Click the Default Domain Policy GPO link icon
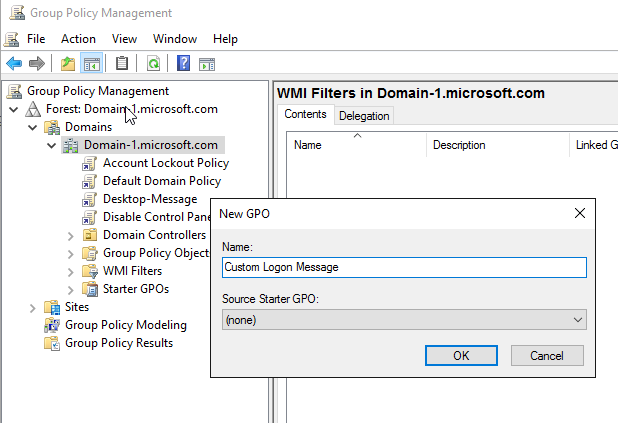Viewport: 618px width, 423px height. 89,181
